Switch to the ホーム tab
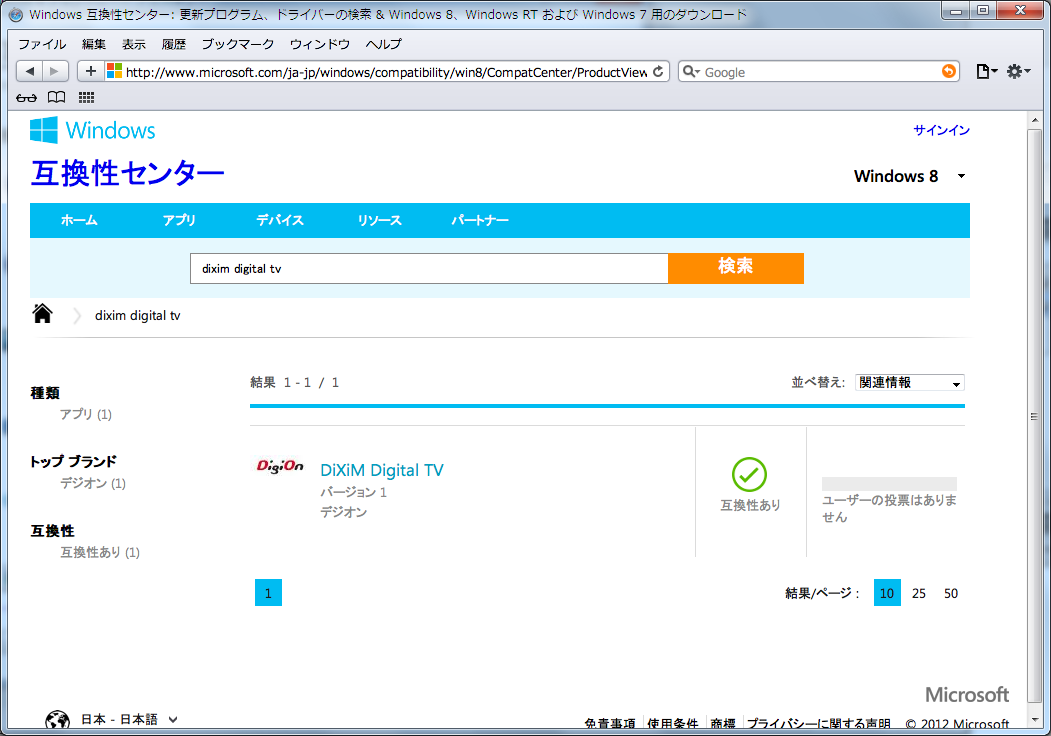1051x736 pixels. (79, 221)
